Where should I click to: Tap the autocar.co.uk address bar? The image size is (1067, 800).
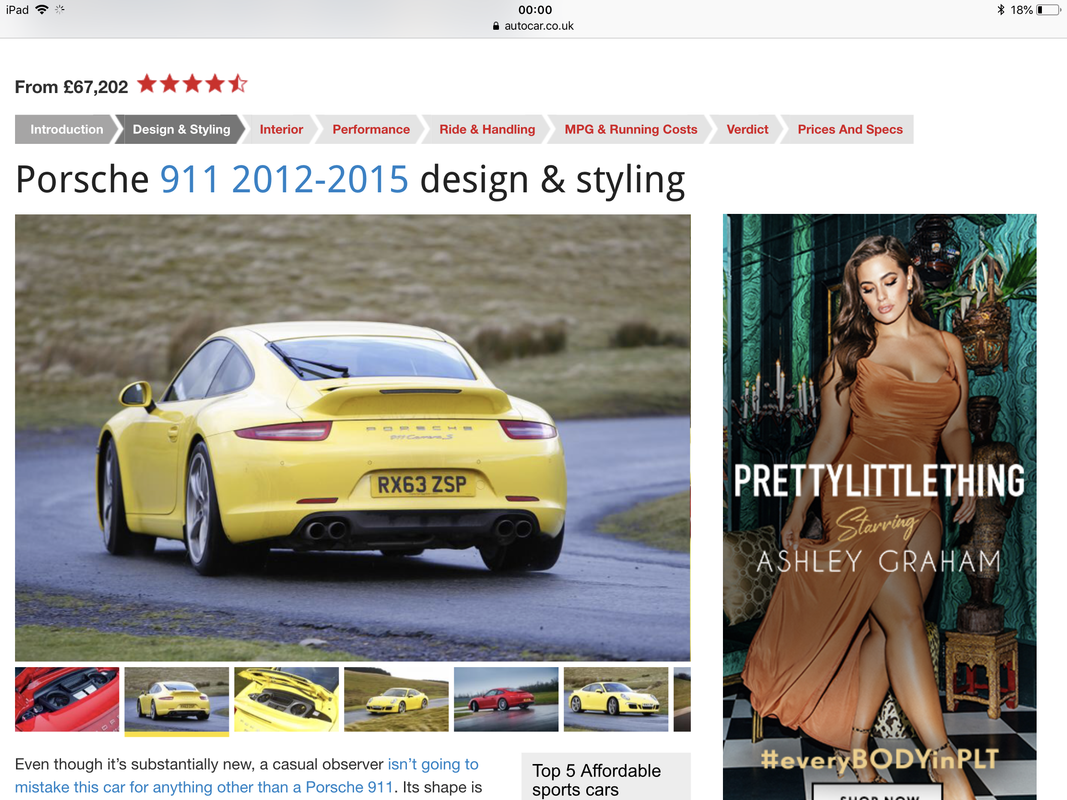coord(534,26)
